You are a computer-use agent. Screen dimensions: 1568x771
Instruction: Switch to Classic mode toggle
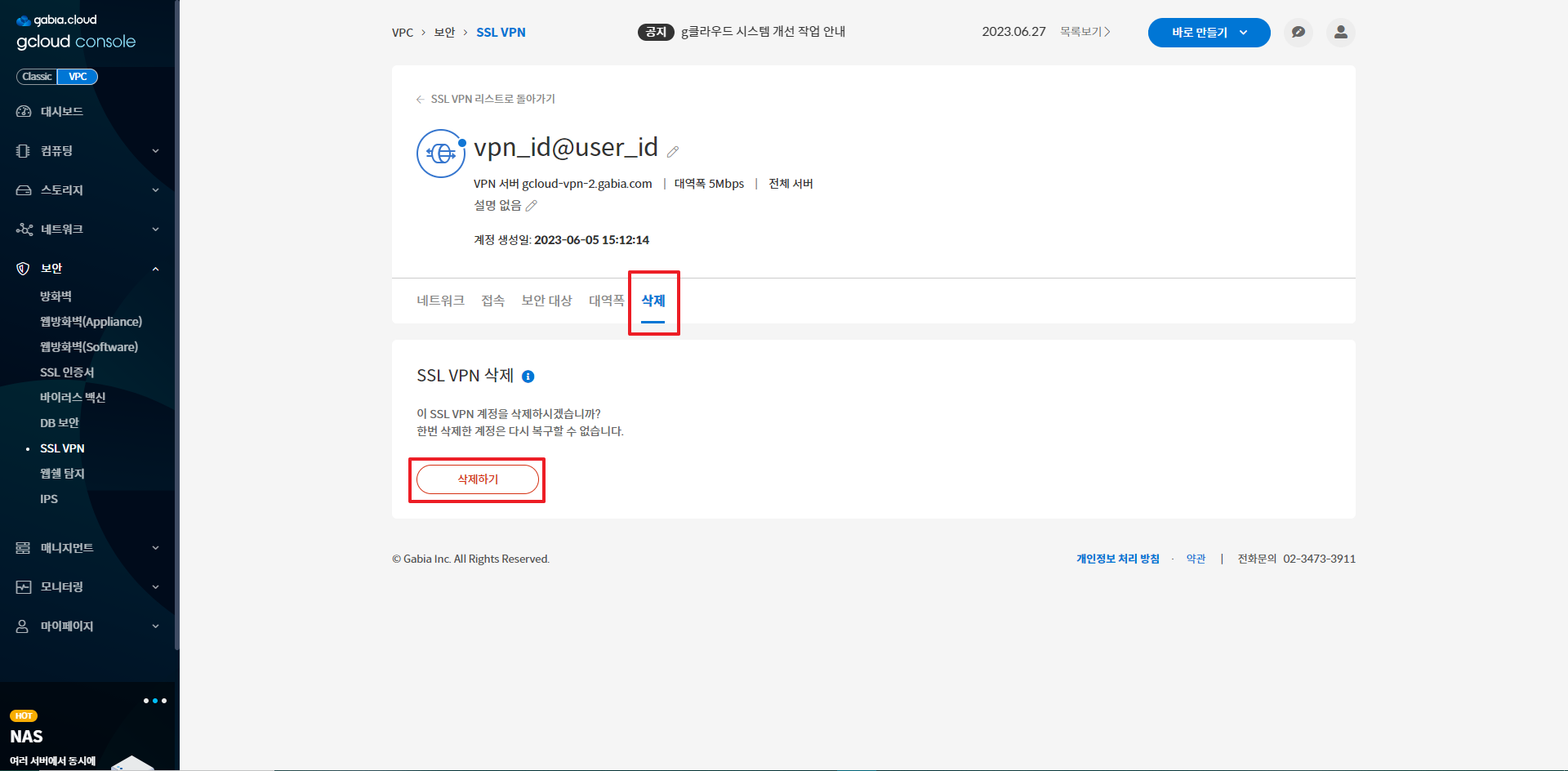(x=37, y=77)
